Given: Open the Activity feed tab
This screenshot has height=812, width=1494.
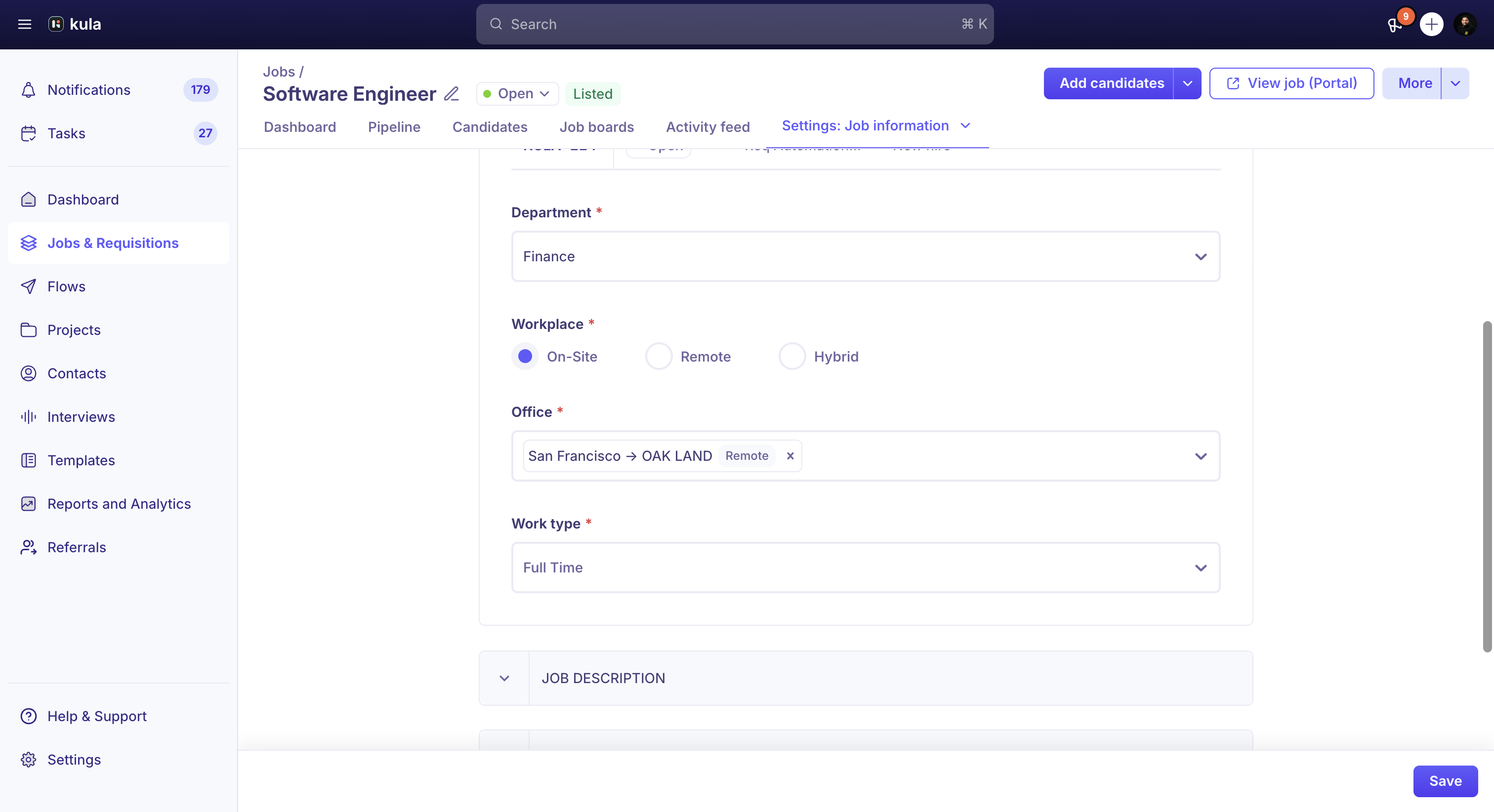Looking at the screenshot, I should click(x=707, y=127).
